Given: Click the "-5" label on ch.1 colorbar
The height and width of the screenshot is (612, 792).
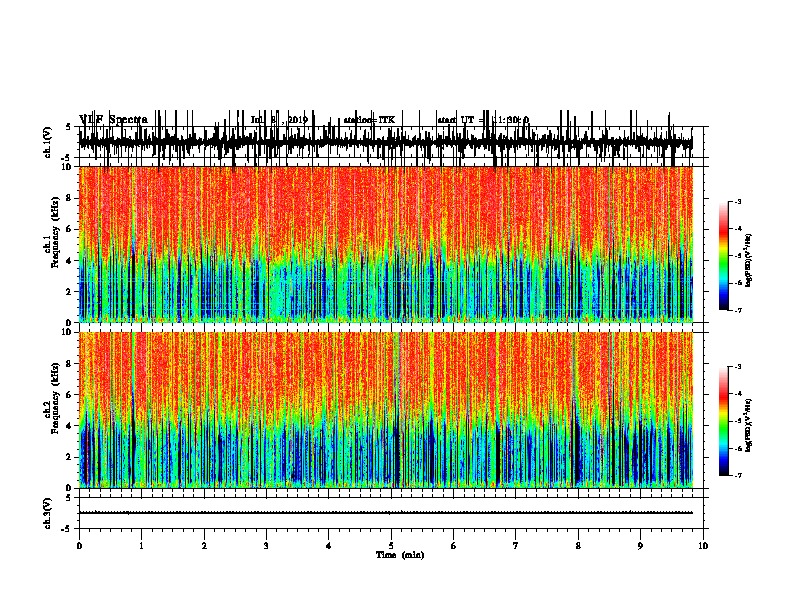Looking at the screenshot, I should [737, 256].
